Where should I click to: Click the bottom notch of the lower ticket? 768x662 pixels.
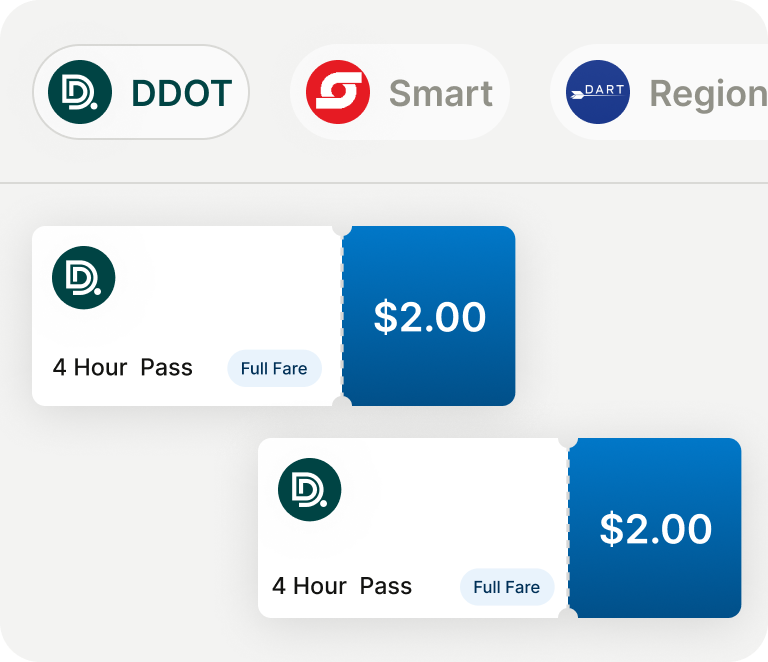pyautogui.click(x=568, y=614)
